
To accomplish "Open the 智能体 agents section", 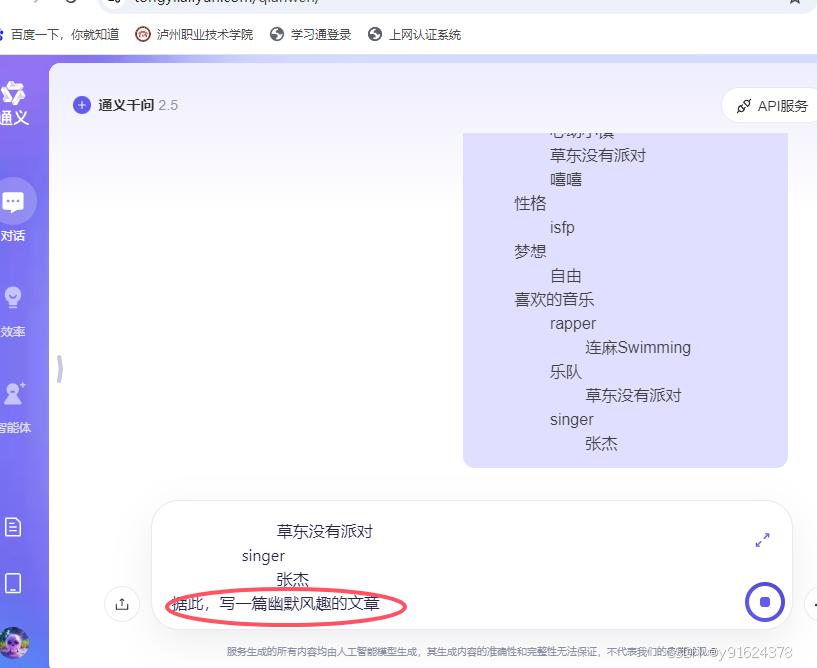I will click(x=15, y=407).
